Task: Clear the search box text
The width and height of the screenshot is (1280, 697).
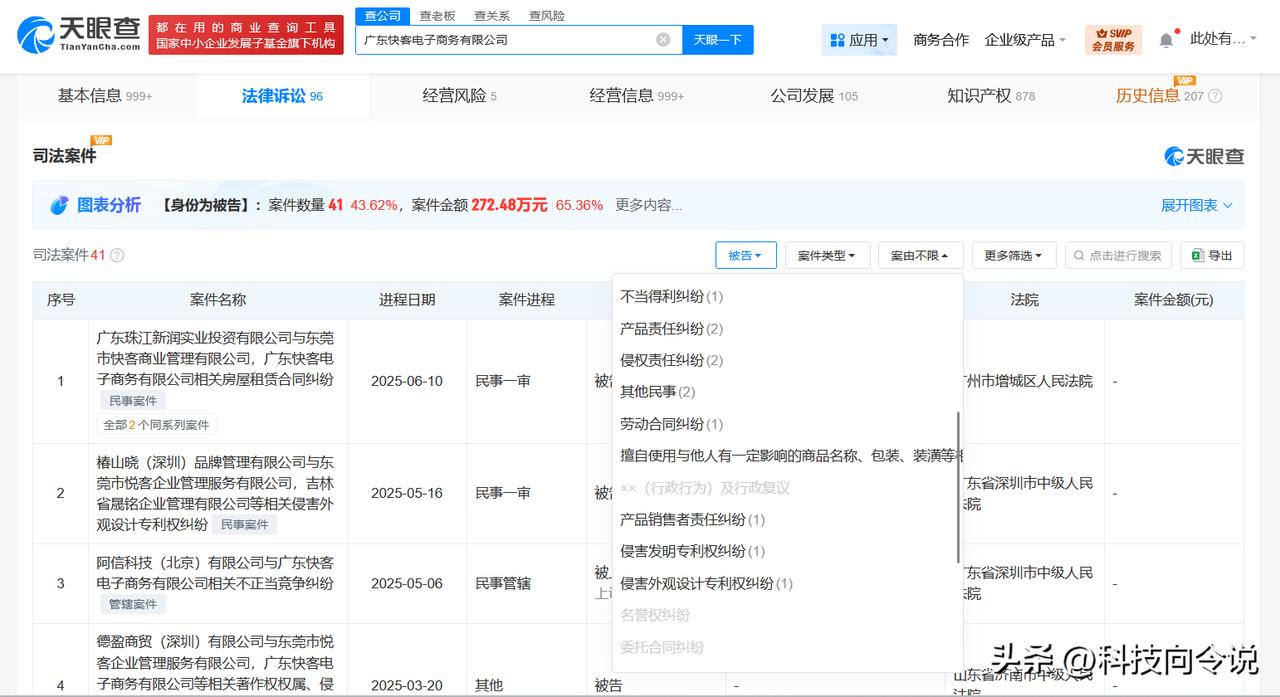Action: tap(663, 40)
